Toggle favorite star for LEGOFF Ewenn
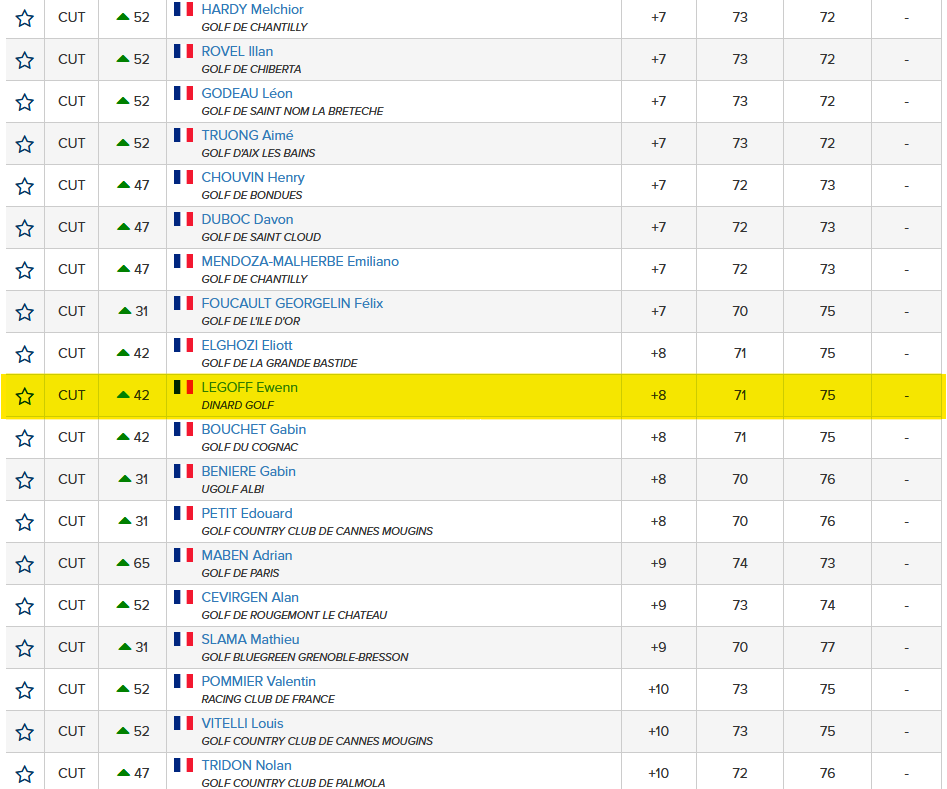This screenshot has height=789, width=947. pyautogui.click(x=25, y=396)
